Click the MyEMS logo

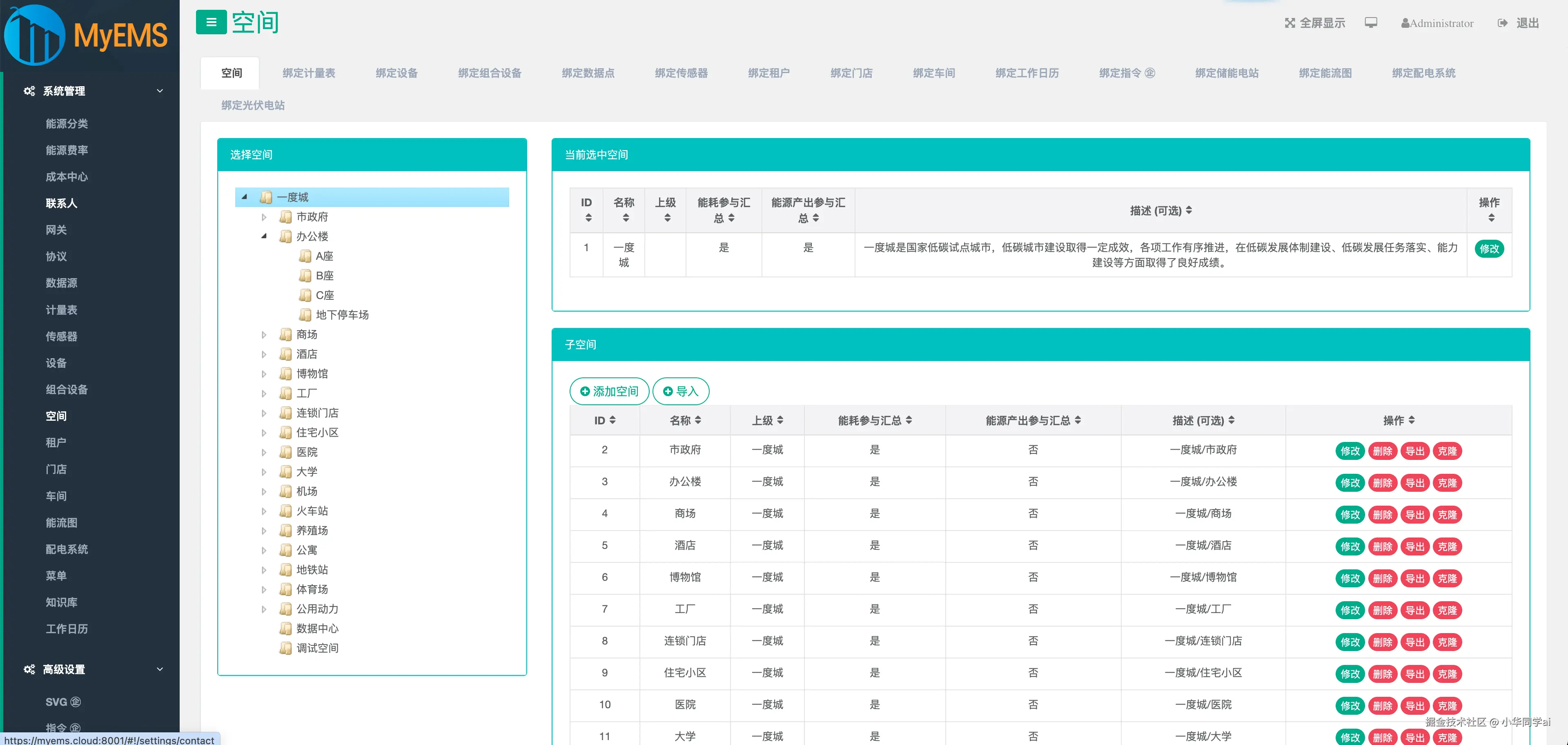pos(85,35)
